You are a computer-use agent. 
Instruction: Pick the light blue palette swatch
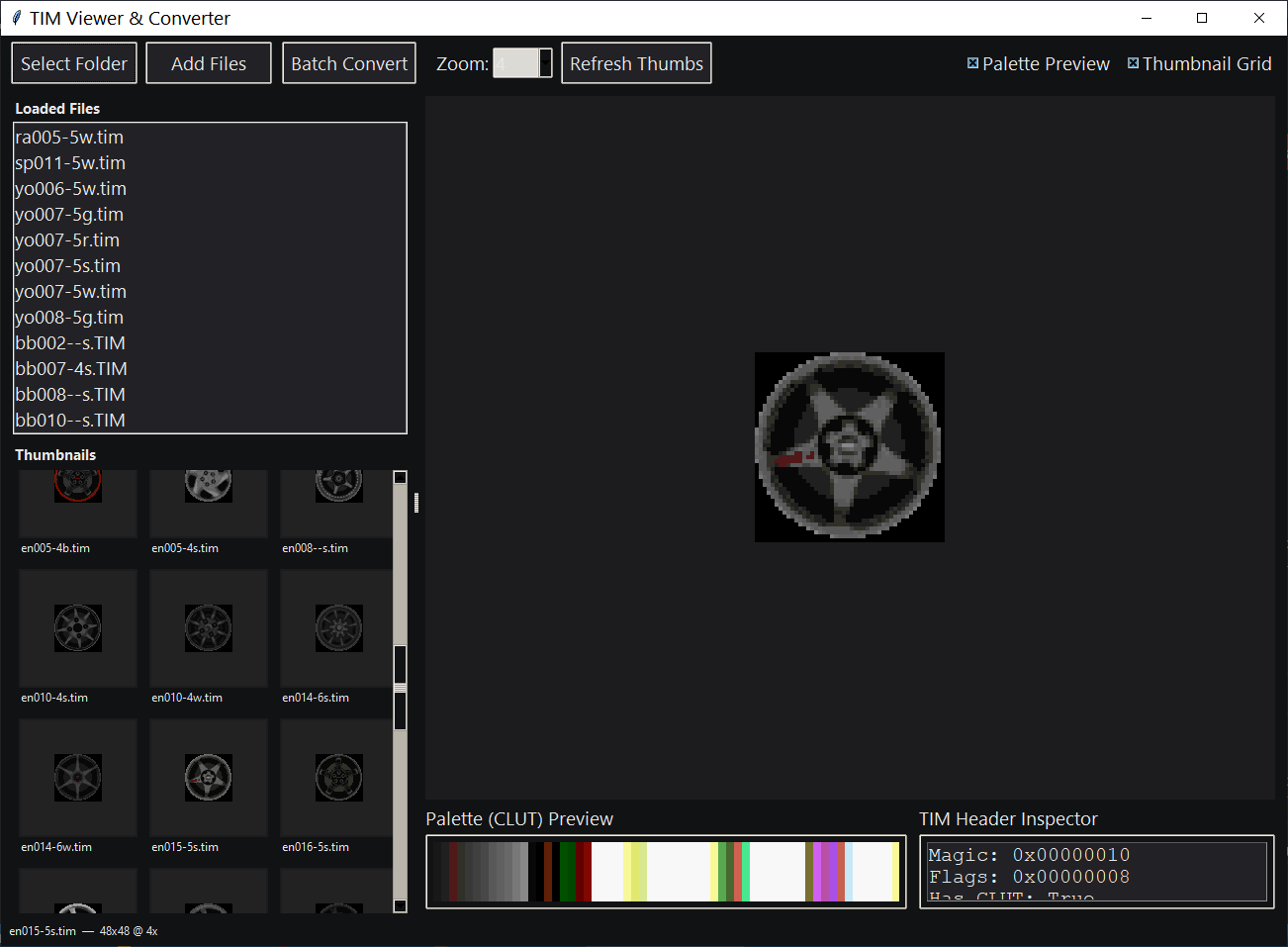tap(849, 872)
